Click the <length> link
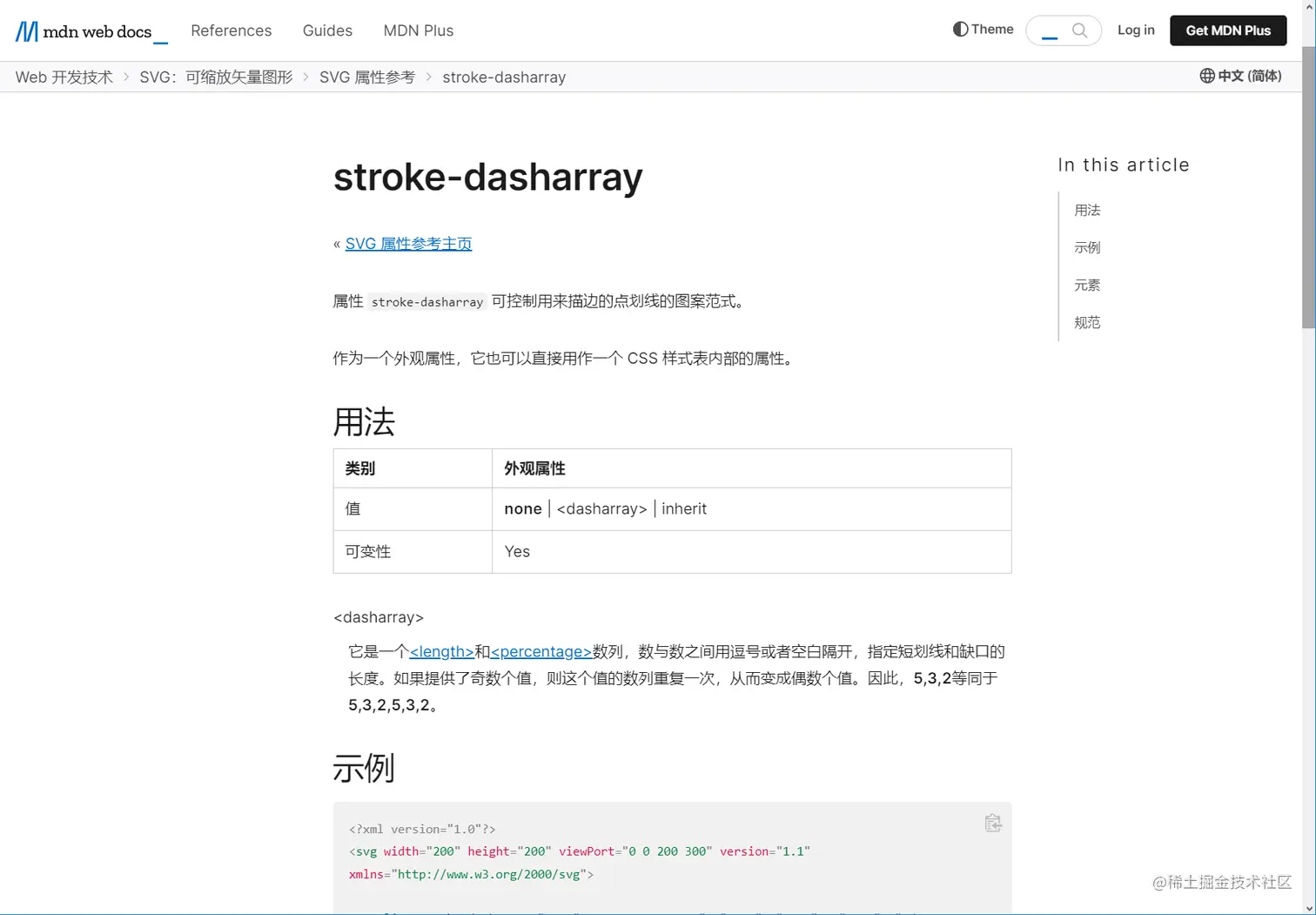 pos(441,651)
